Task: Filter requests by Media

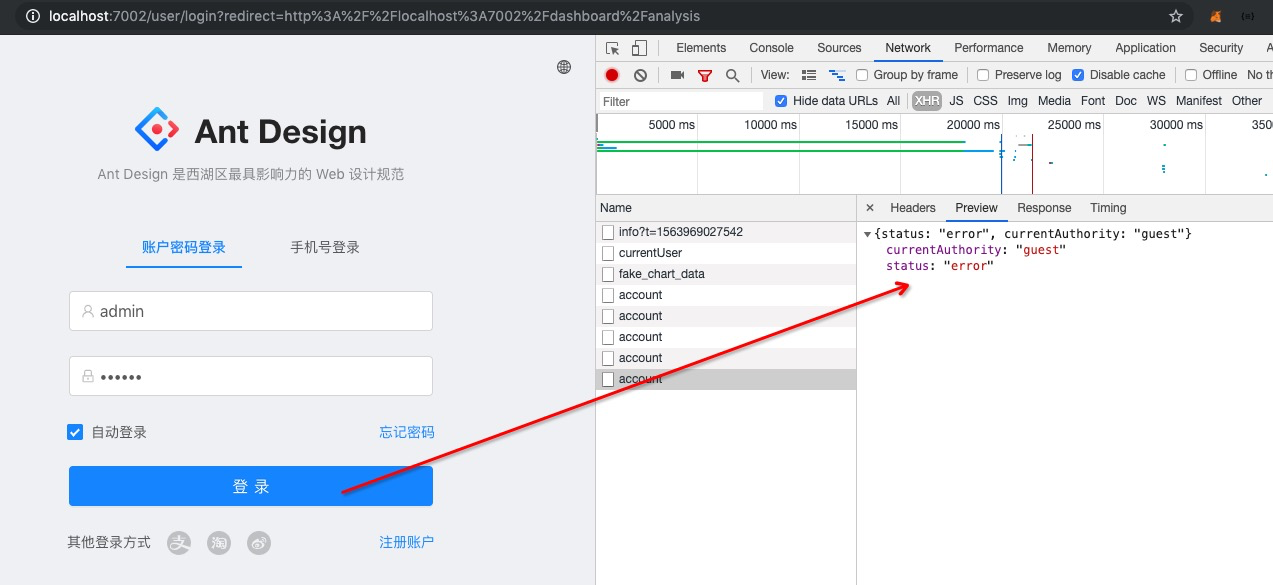Action: 1054,101
